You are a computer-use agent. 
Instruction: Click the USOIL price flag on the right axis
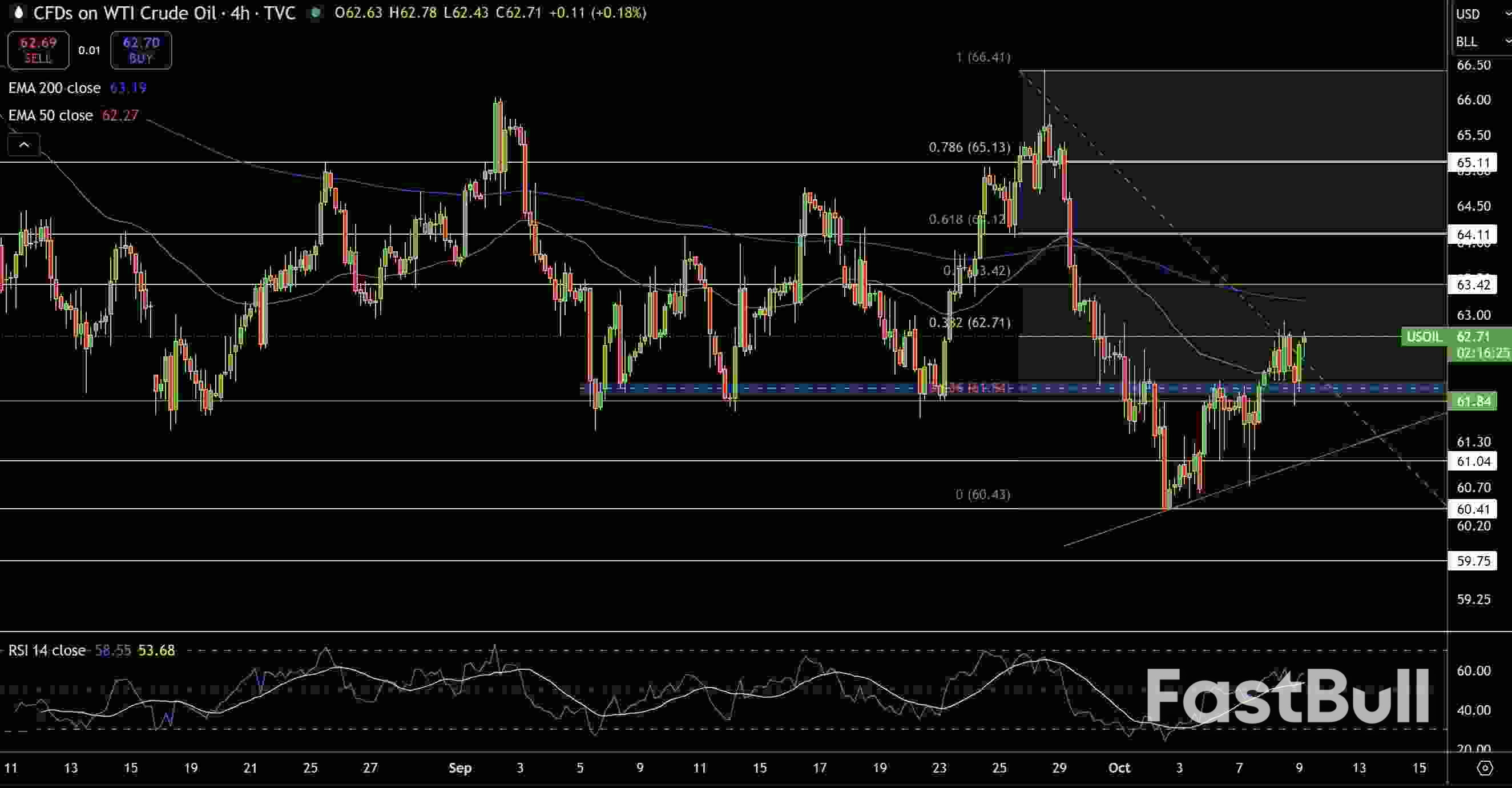(x=1425, y=336)
